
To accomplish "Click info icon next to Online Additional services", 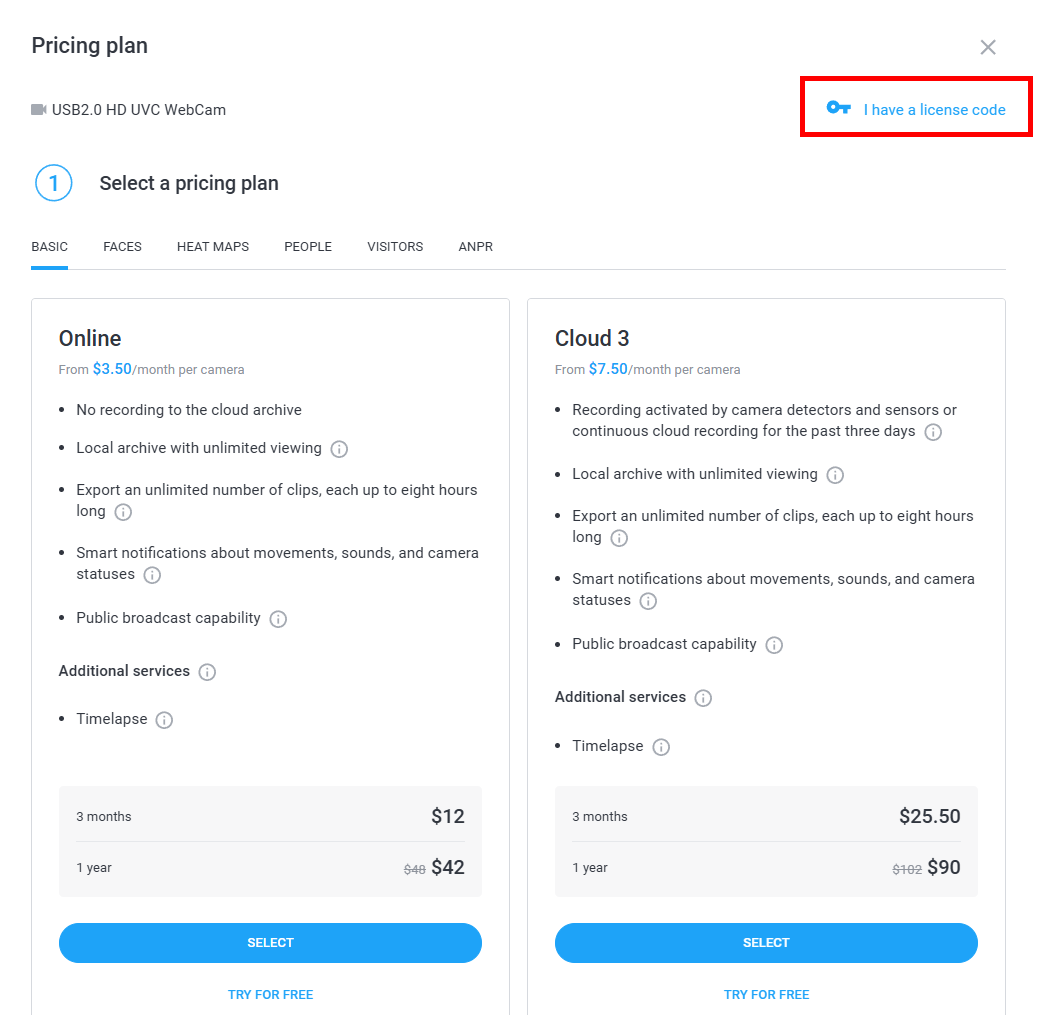I will point(207,672).
